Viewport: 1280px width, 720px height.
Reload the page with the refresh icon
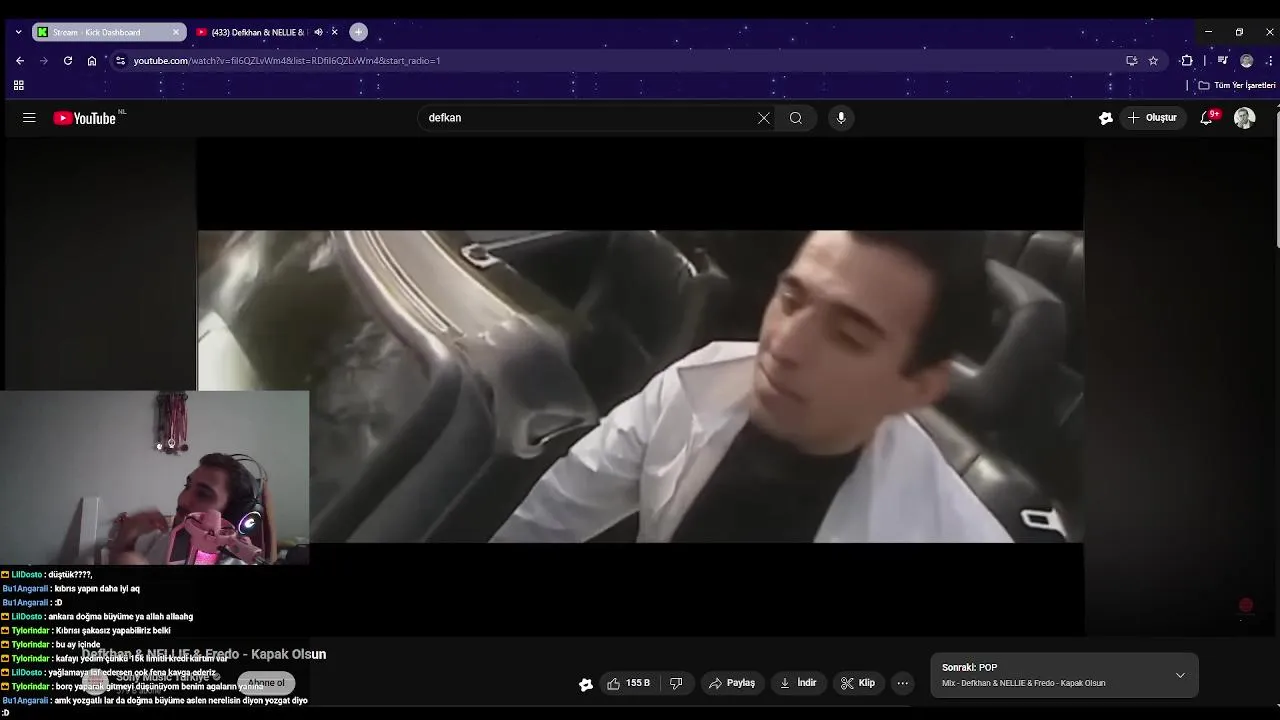click(x=68, y=61)
